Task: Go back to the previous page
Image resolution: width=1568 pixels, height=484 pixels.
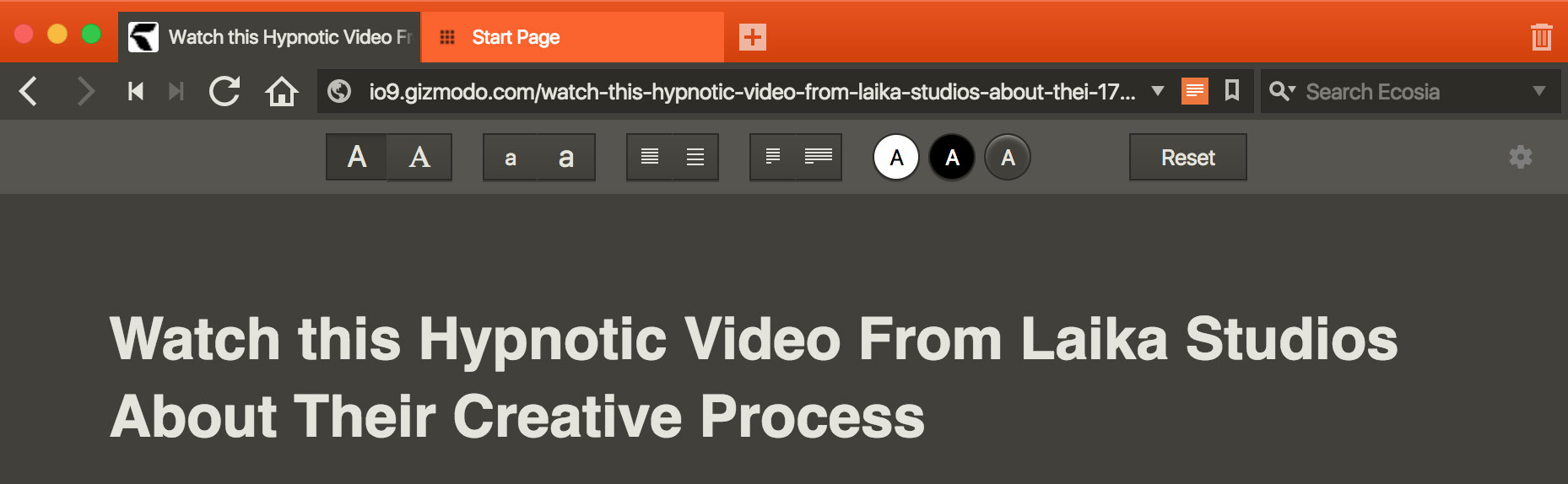Action: coord(29,91)
